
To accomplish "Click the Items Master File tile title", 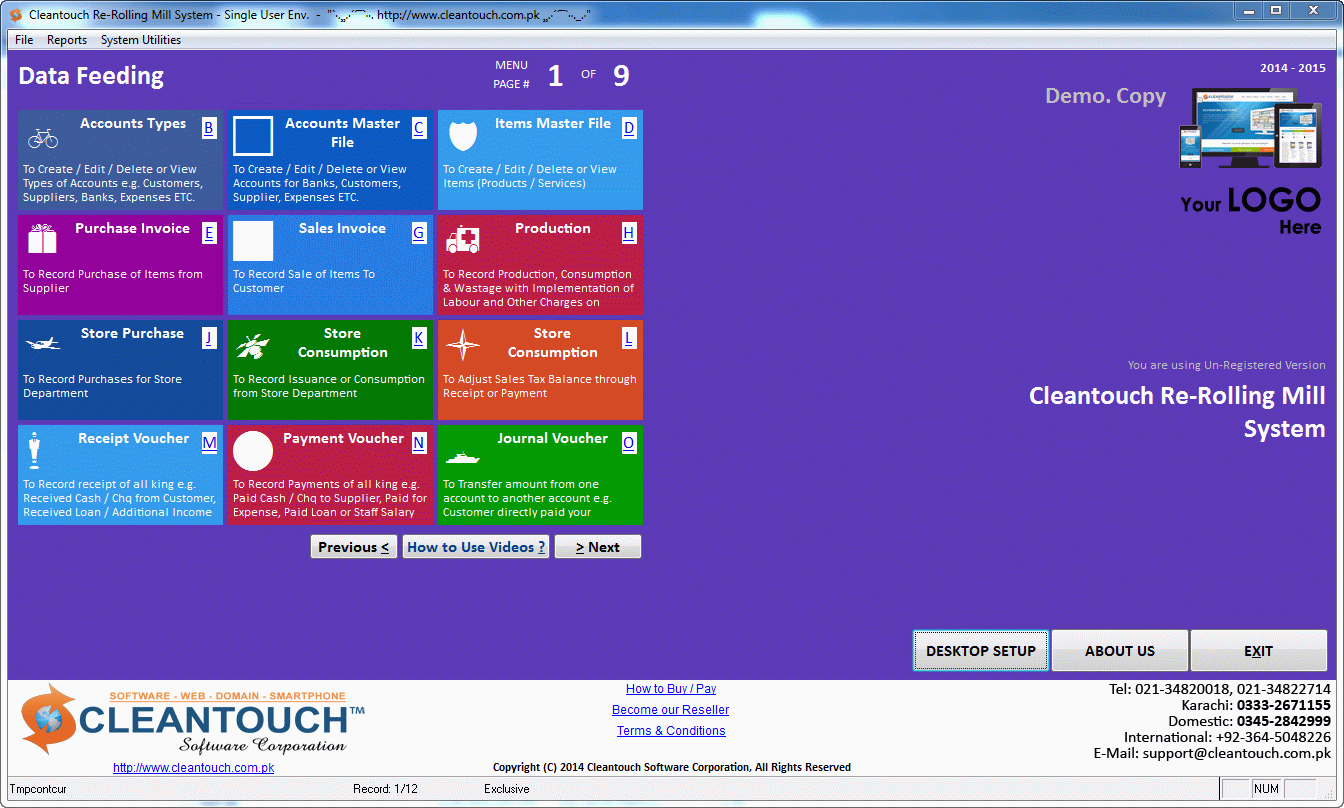I will (553, 124).
